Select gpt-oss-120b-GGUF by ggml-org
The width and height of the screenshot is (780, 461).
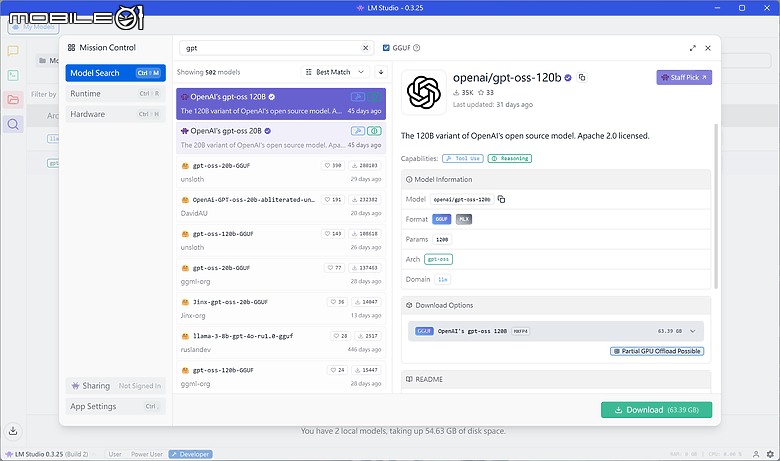(281, 376)
